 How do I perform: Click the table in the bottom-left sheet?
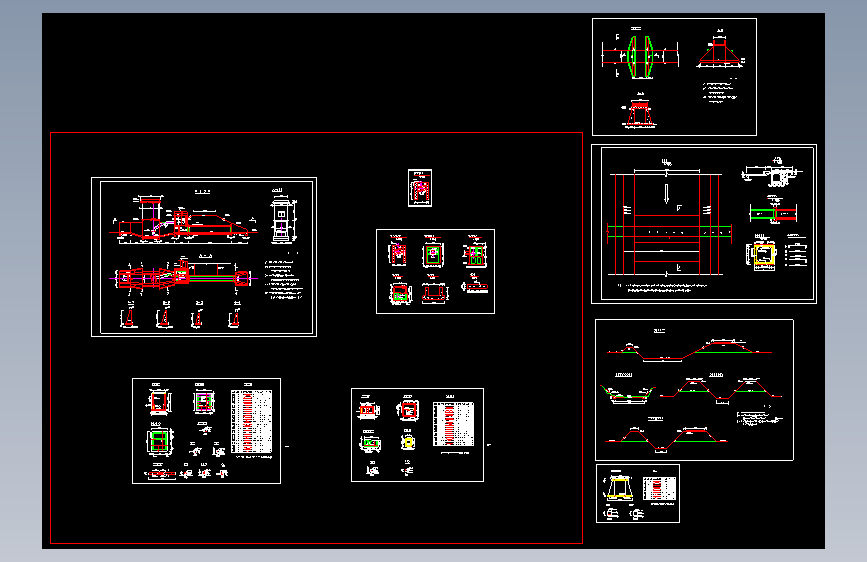pyautogui.click(x=252, y=422)
